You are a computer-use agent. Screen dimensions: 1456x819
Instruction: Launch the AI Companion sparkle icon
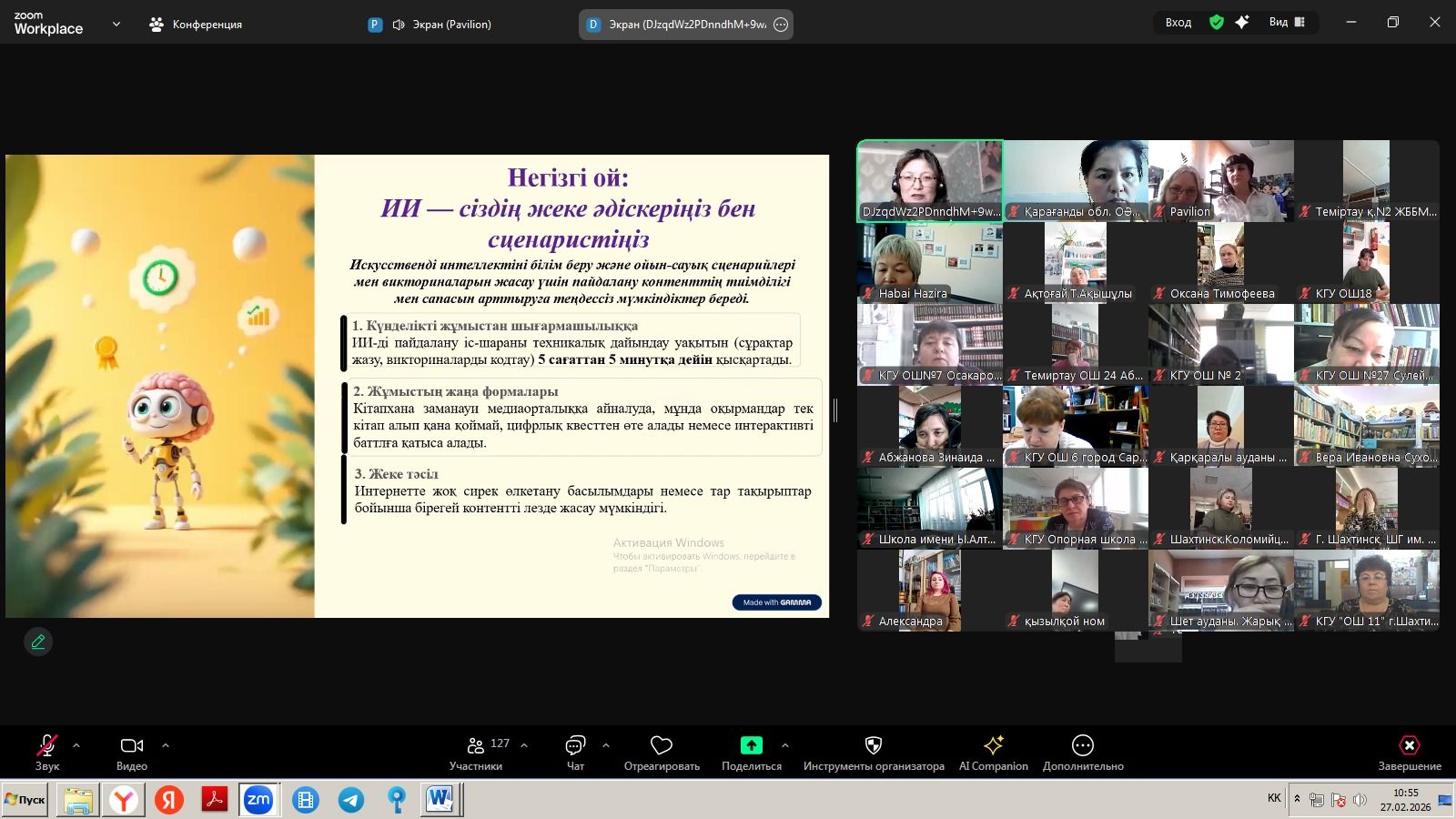coord(993,746)
